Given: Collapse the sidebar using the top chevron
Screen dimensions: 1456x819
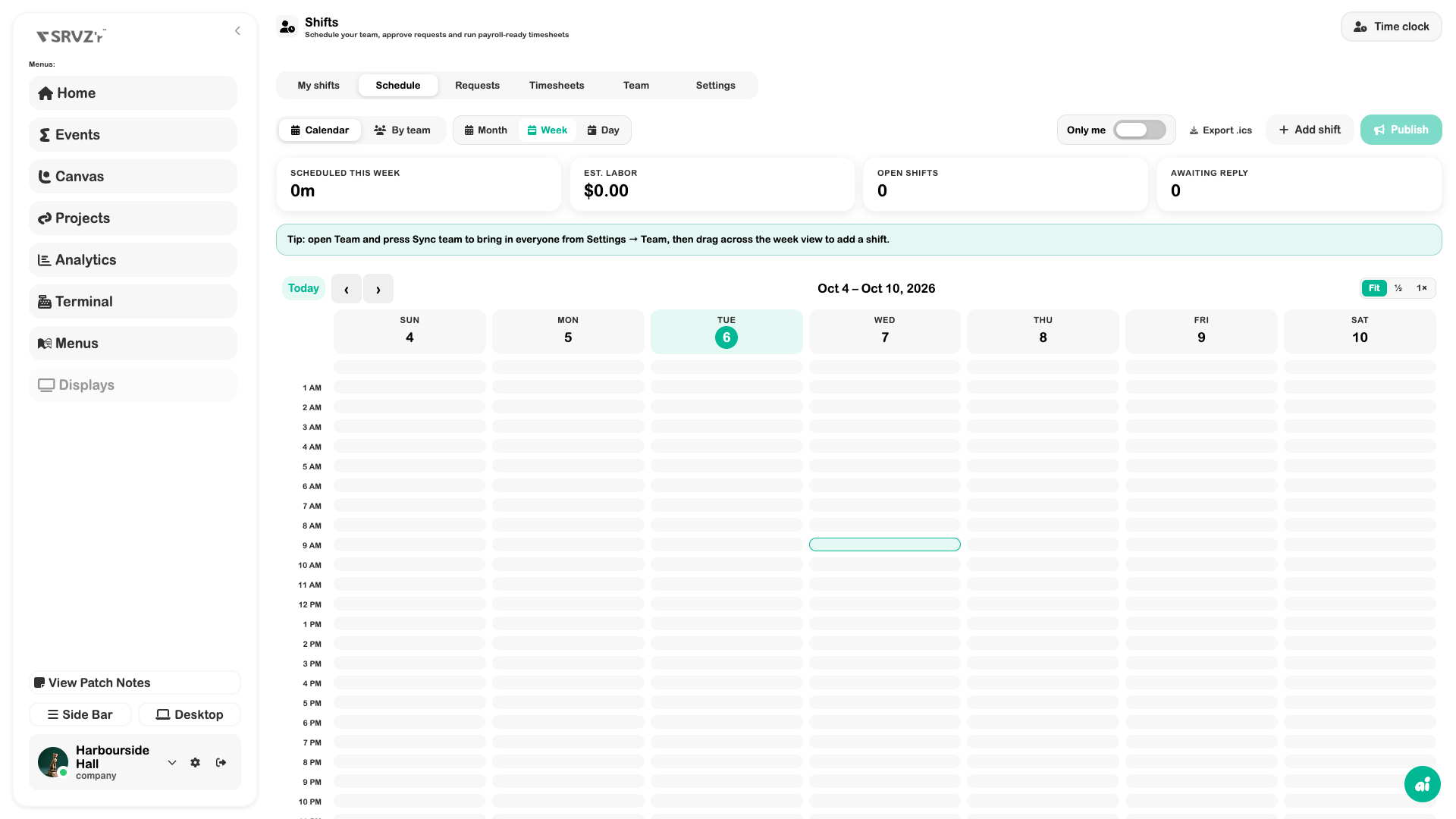Looking at the screenshot, I should 237,31.
